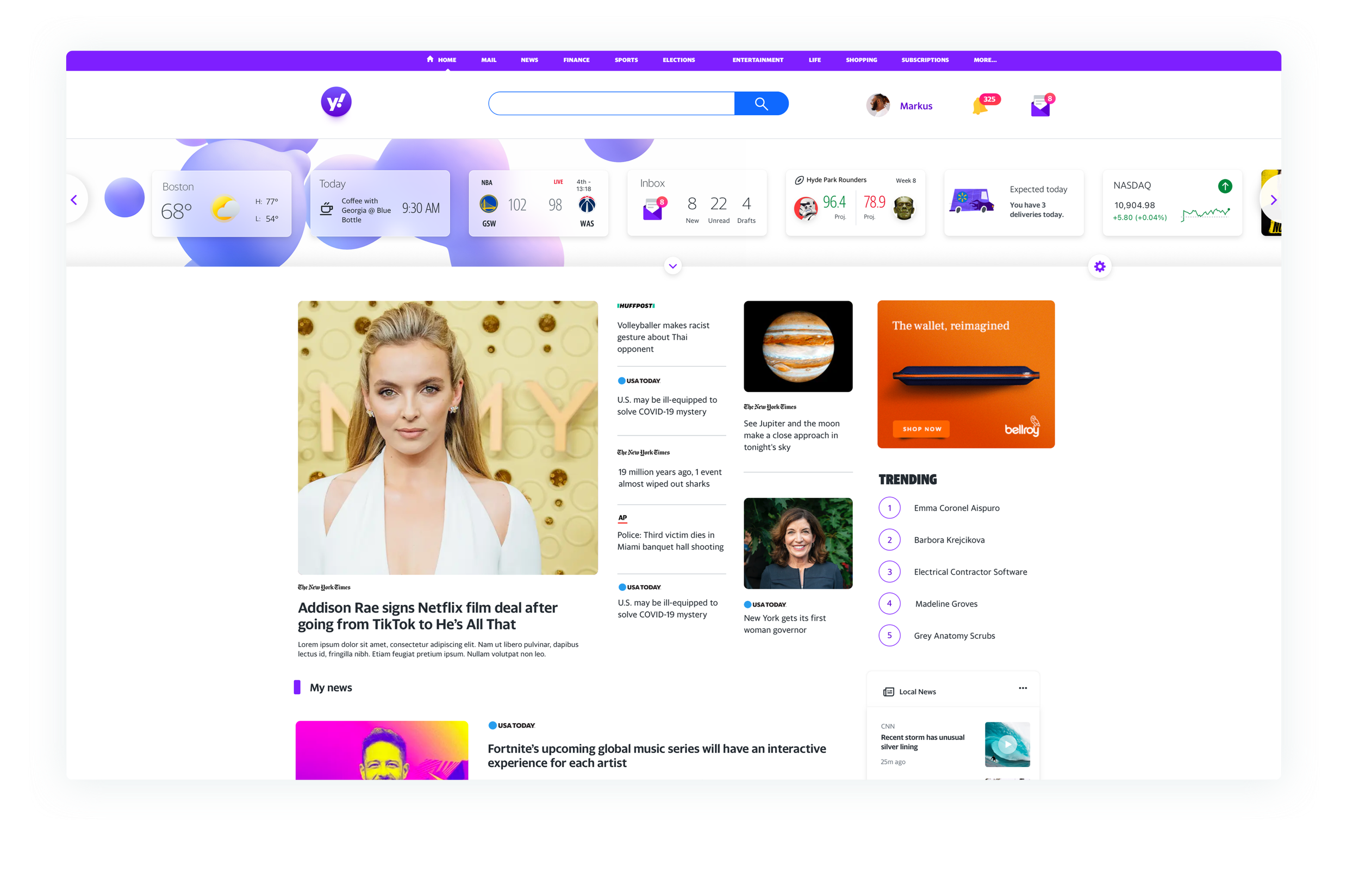1359x896 pixels.
Task: Click the magnifier search button
Action: pos(761,103)
